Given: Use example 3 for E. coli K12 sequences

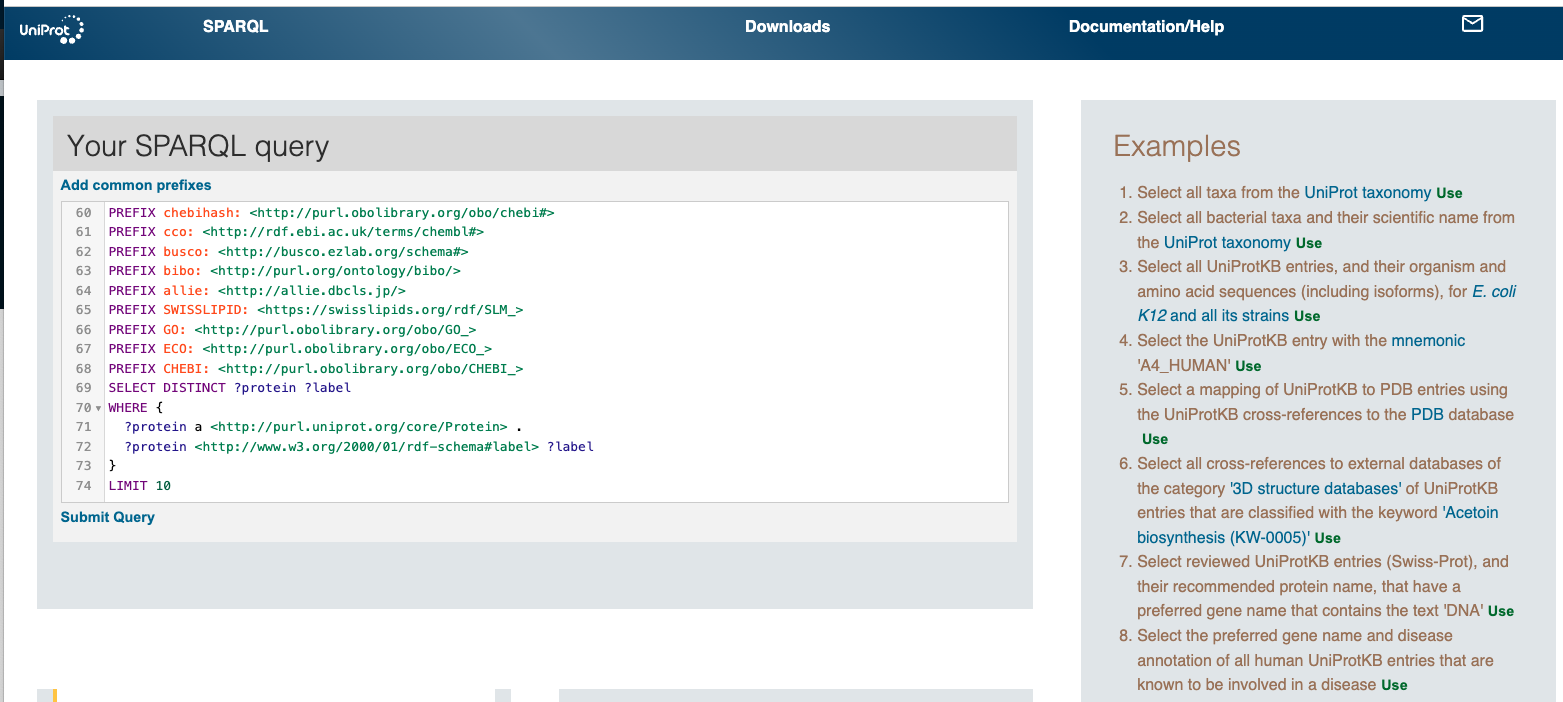Looking at the screenshot, I should [x=1307, y=316].
